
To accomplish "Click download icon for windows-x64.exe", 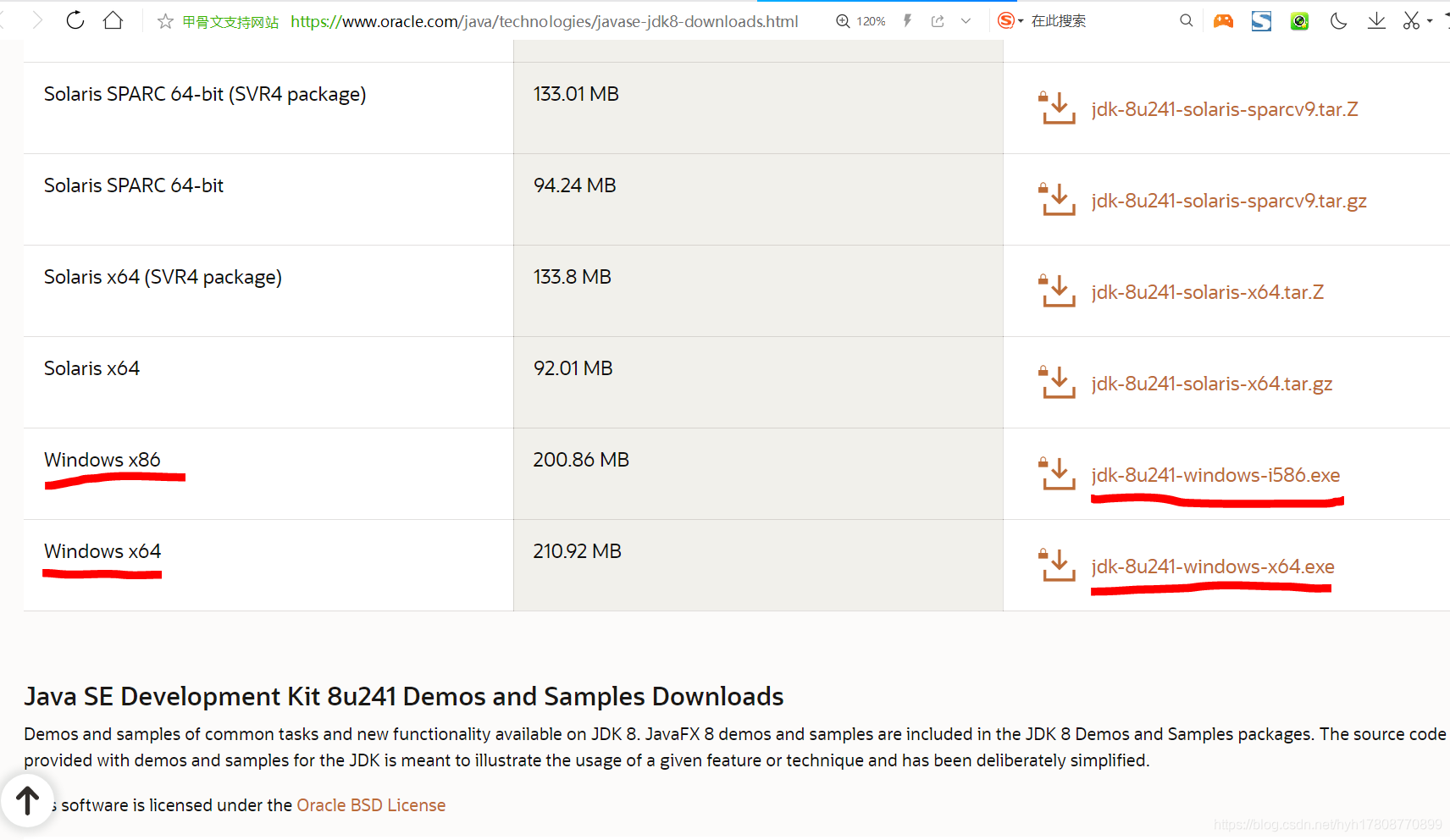I will (1057, 565).
